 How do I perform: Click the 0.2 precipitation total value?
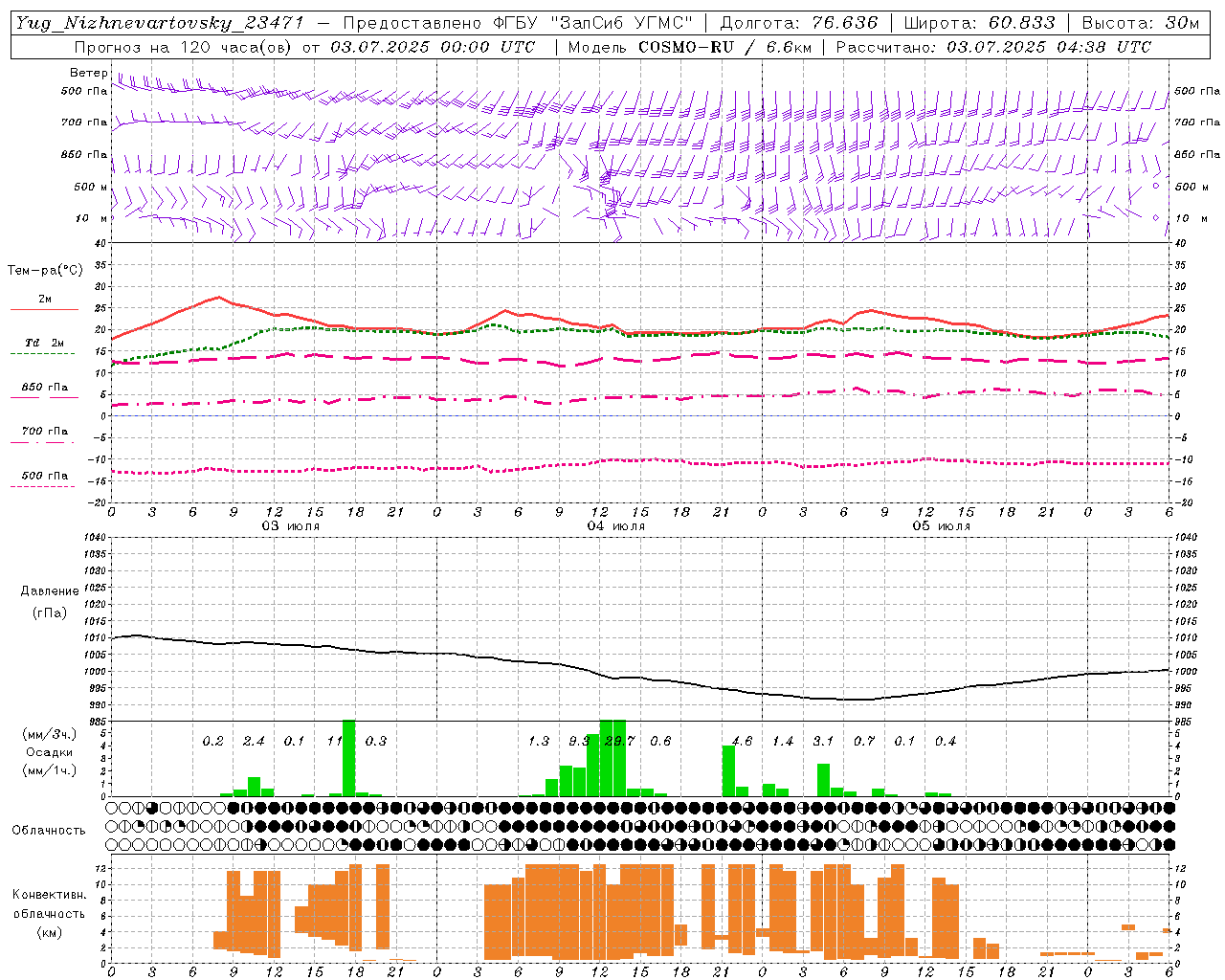pyautogui.click(x=212, y=741)
